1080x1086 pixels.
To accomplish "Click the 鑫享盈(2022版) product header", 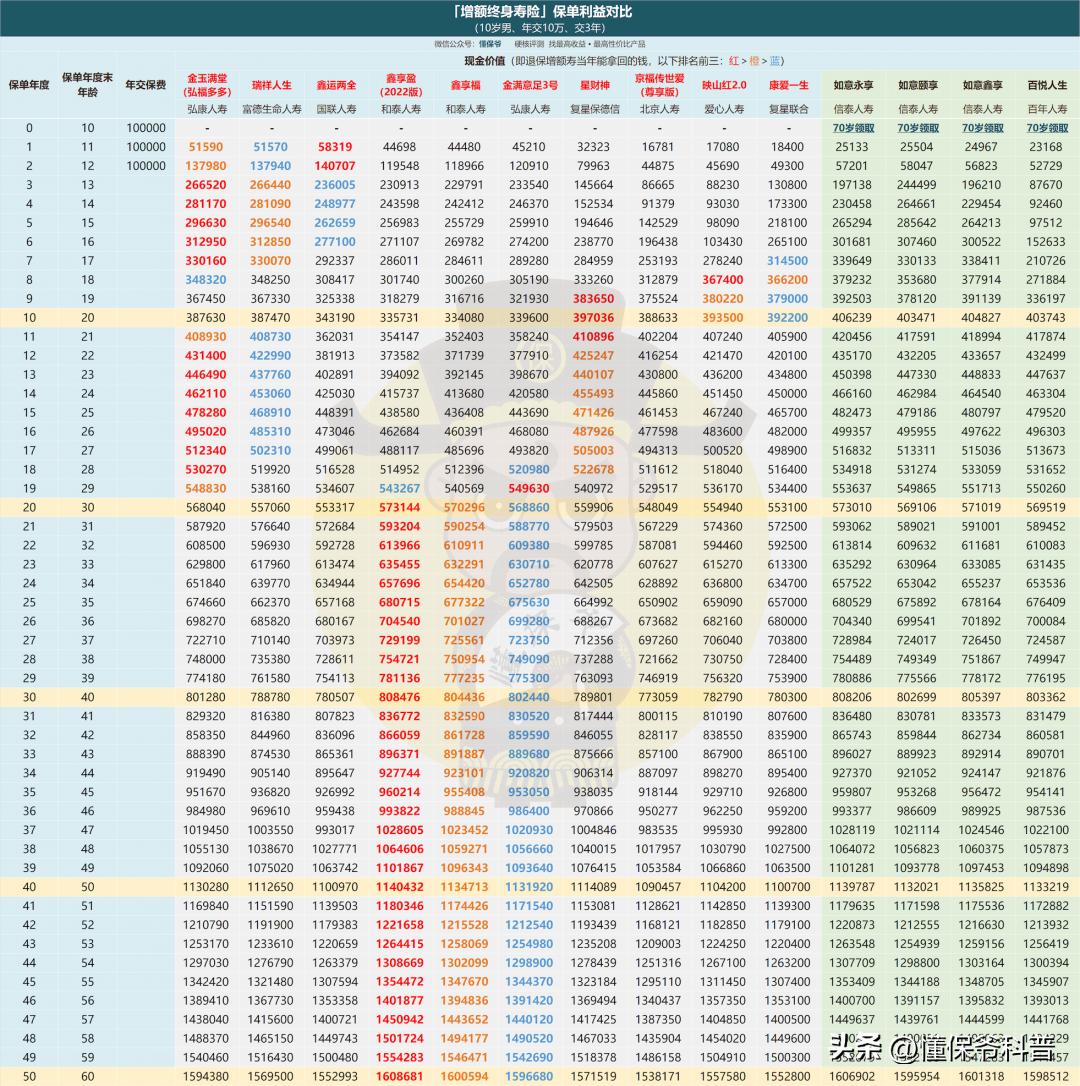I will click(400, 85).
